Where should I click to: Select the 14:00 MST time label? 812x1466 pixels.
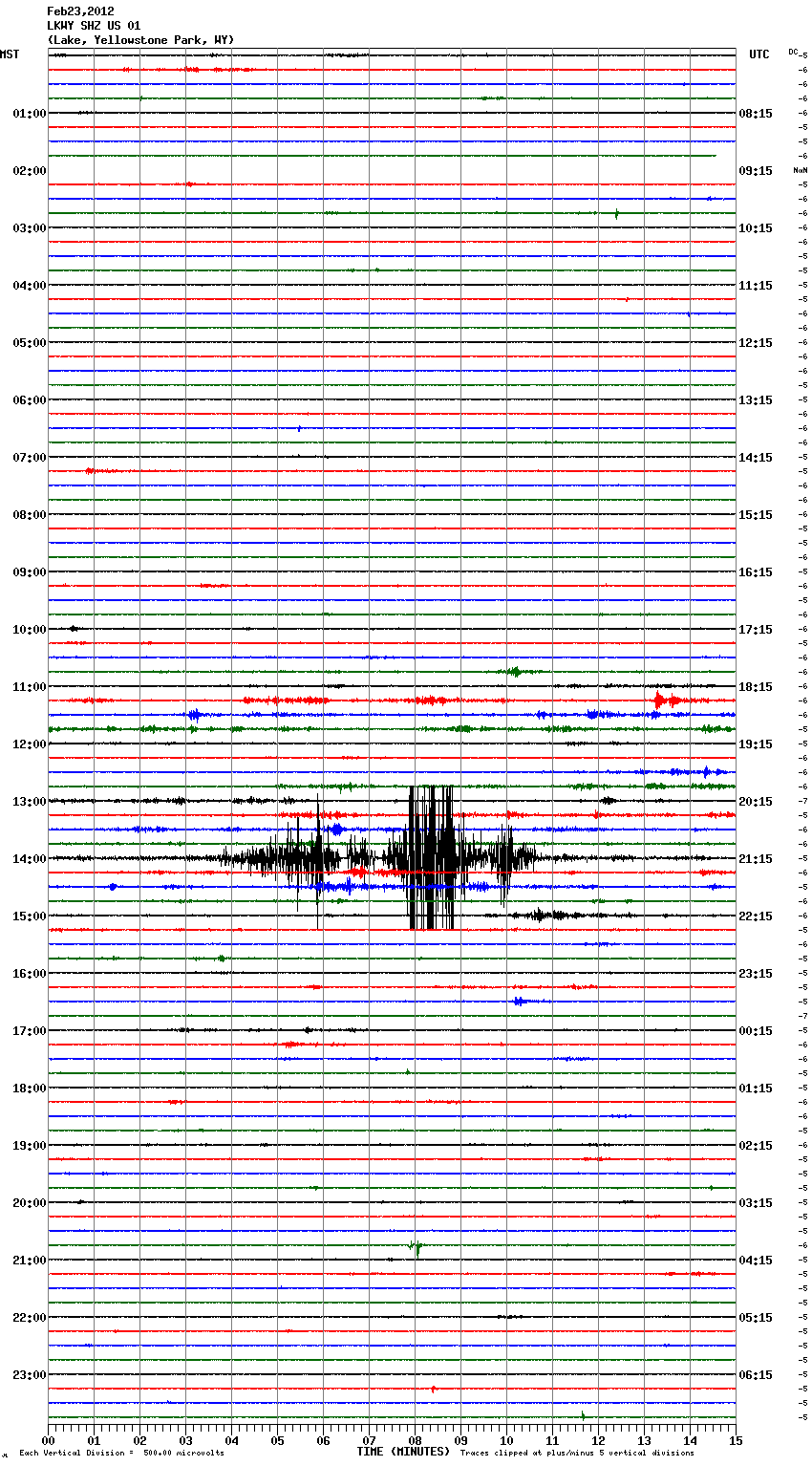pyautogui.click(x=30, y=859)
